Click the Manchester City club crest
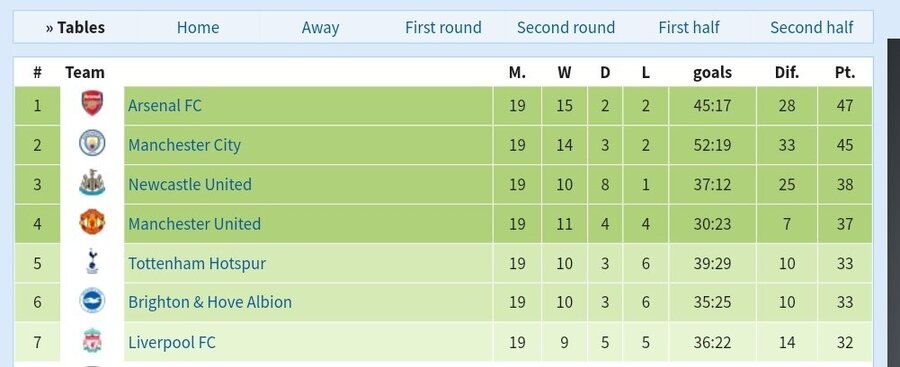This screenshot has width=900, height=367. click(x=92, y=143)
